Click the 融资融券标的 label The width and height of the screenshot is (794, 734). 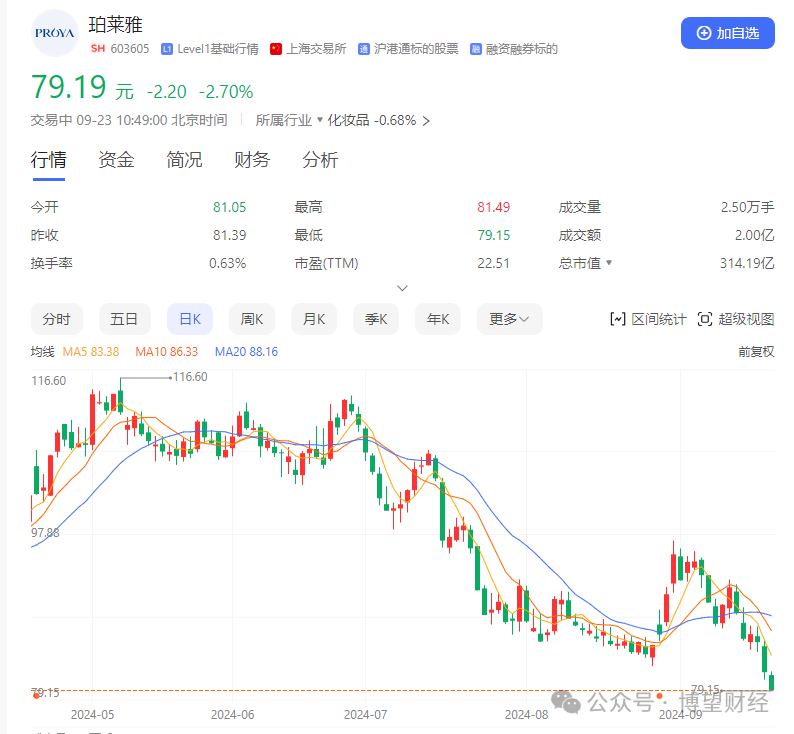click(x=522, y=49)
